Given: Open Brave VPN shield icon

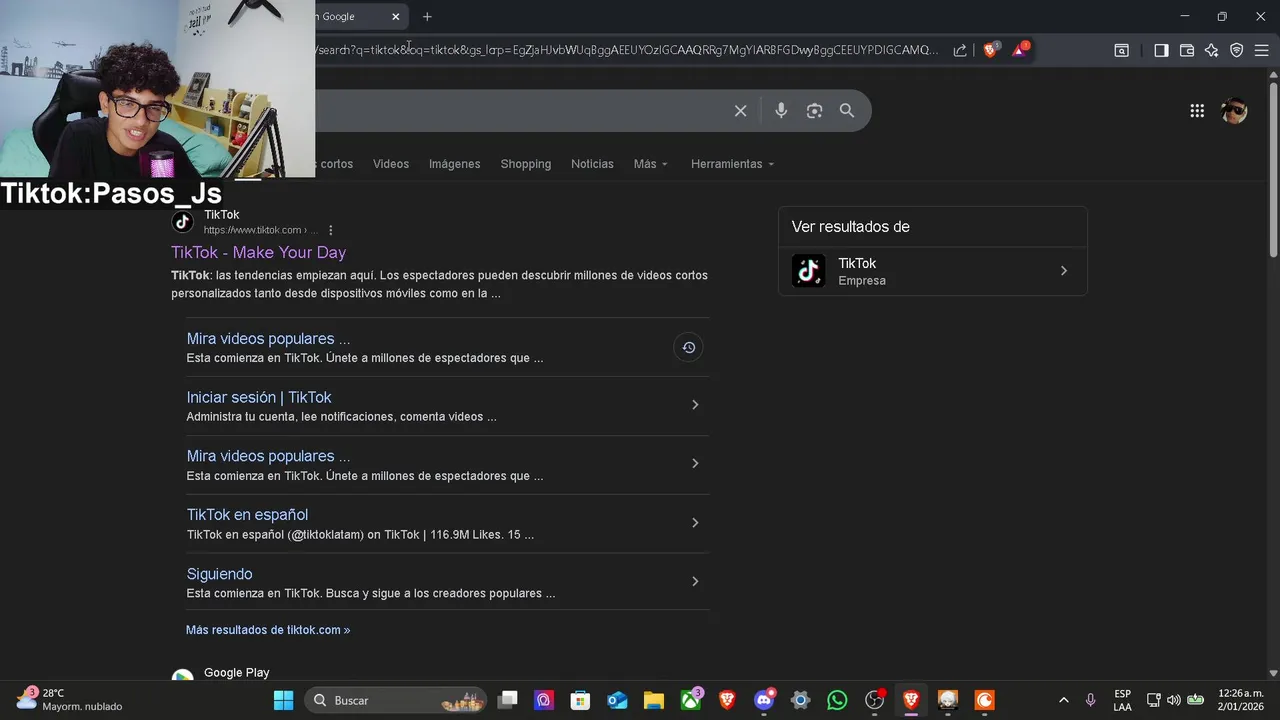Looking at the screenshot, I should (x=1237, y=50).
